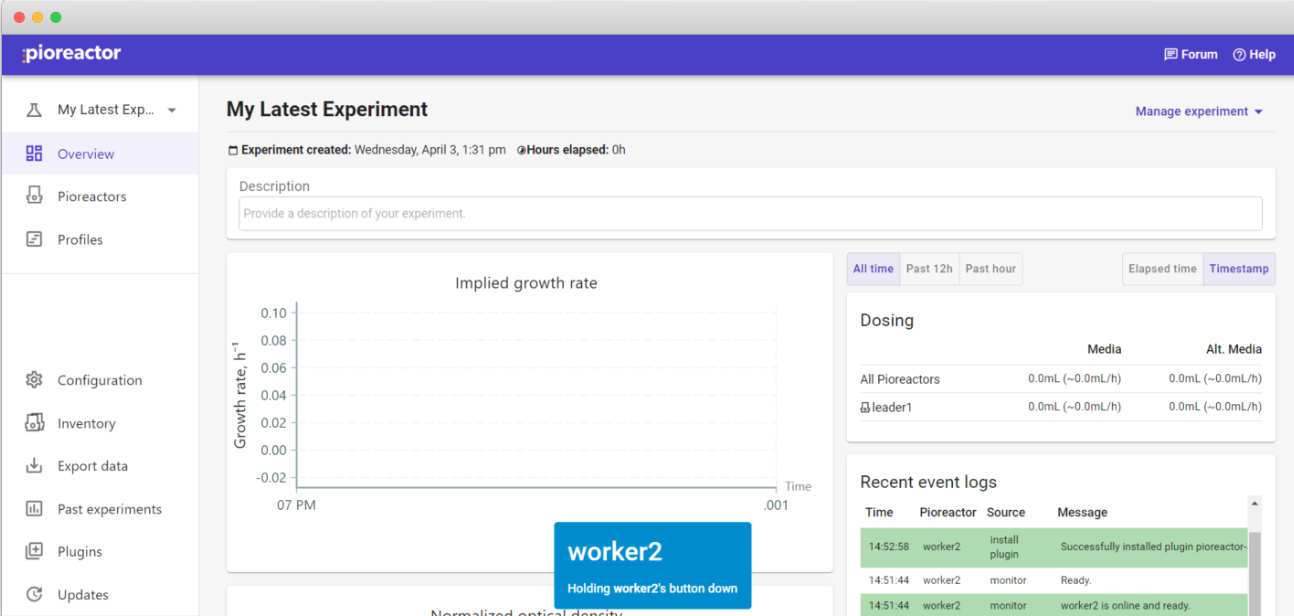Click the Inventory icon in sidebar

point(34,423)
